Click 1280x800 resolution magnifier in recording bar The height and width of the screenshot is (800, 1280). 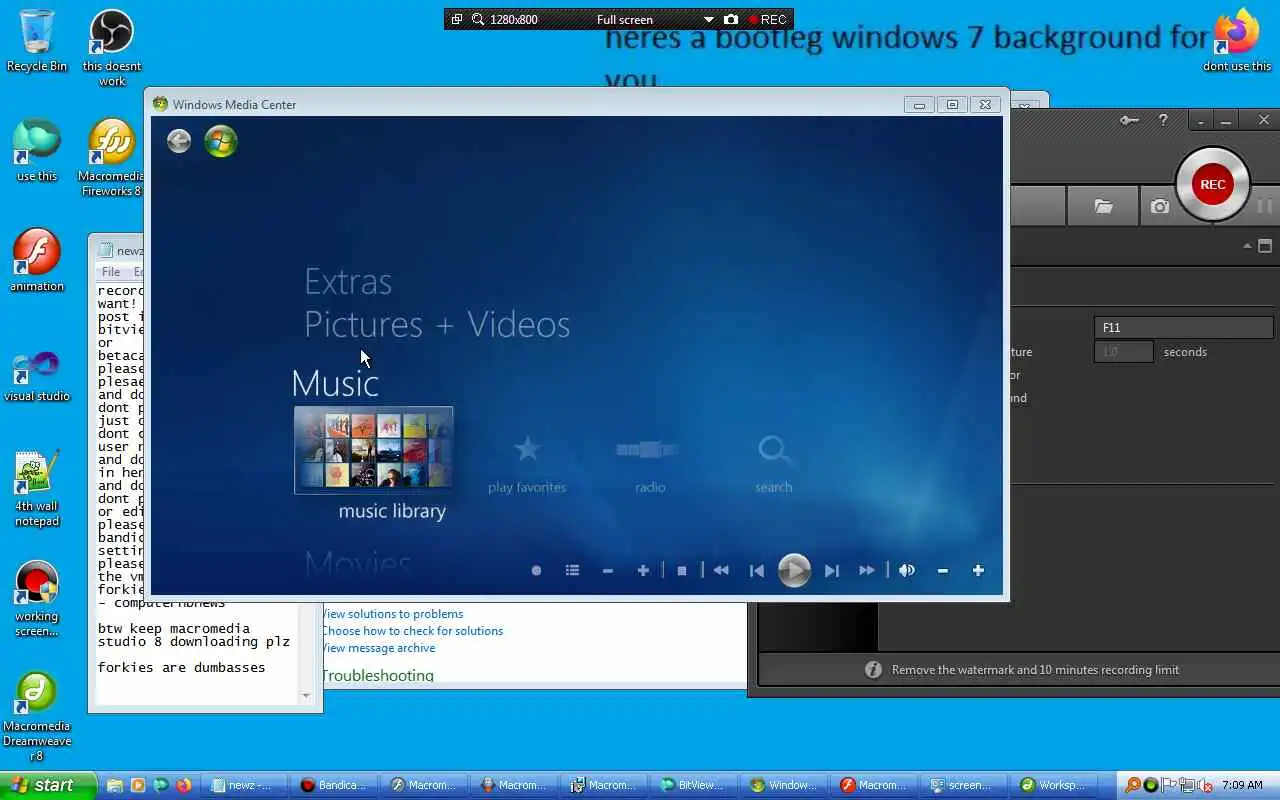click(x=478, y=19)
